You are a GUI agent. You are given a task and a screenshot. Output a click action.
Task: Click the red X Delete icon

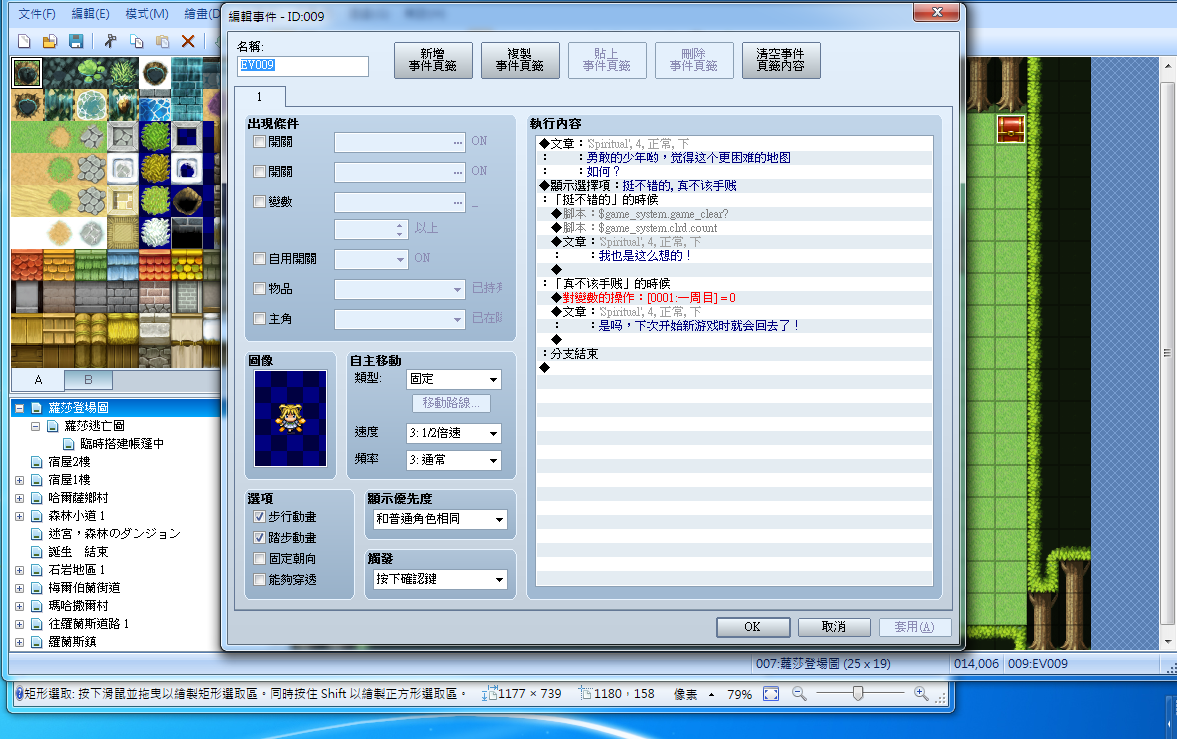tap(188, 41)
